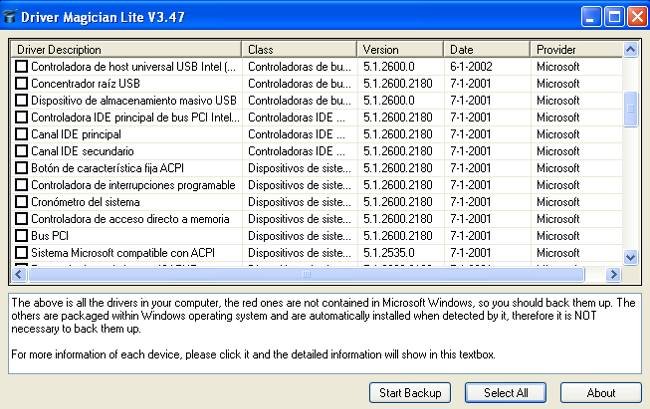The width and height of the screenshot is (650, 409).
Task: Click the horizontal scrollbar right arrow
Action: 614,274
